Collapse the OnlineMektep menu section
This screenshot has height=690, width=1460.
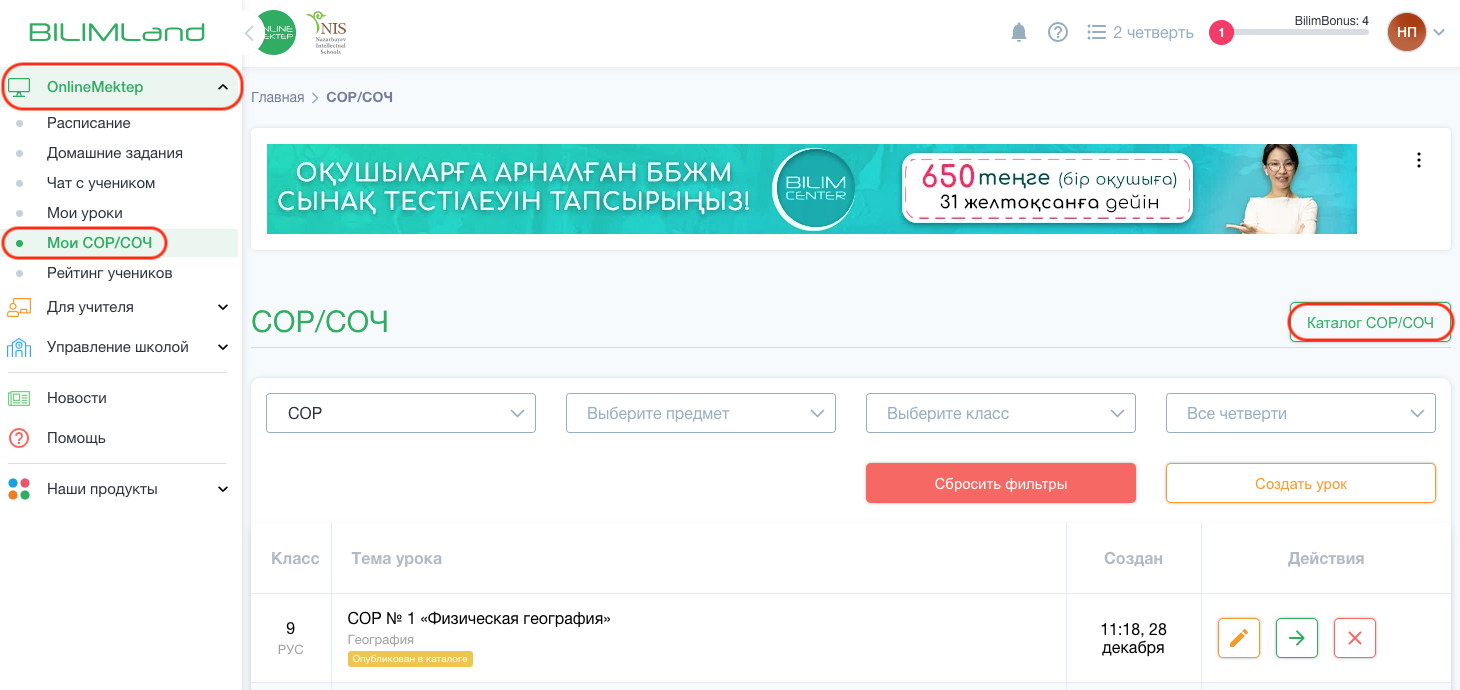click(222, 87)
